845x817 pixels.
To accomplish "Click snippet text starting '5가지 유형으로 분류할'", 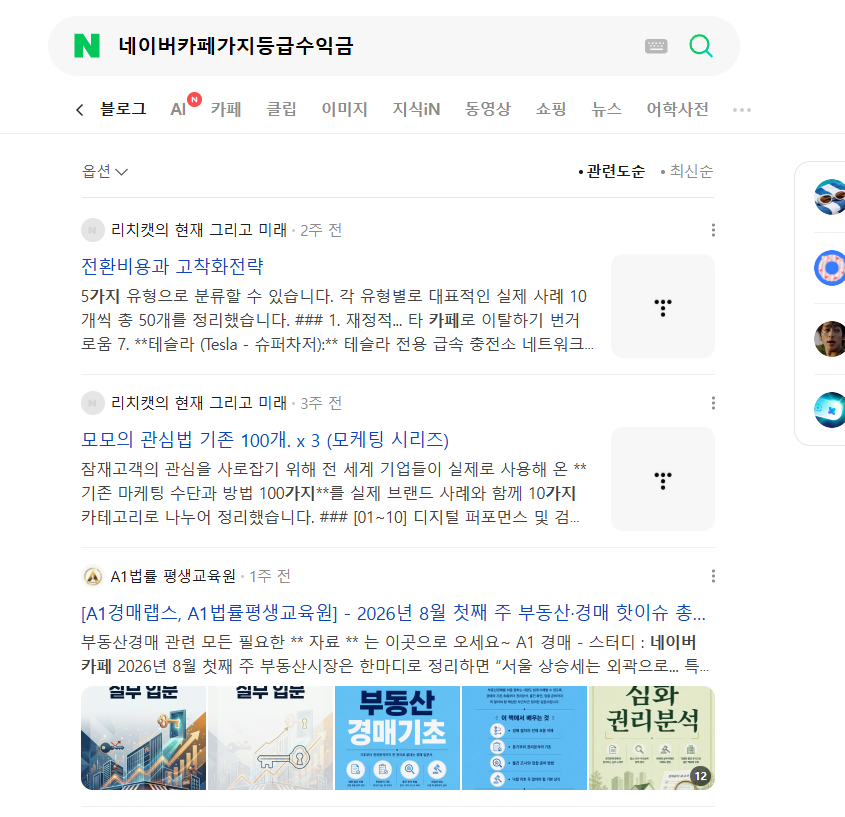I will click(337, 320).
